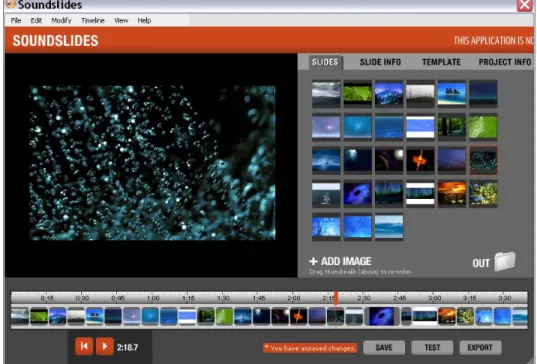Image resolution: width=537 pixels, height=364 pixels.
Task: Click the Save button
Action: pos(384,348)
